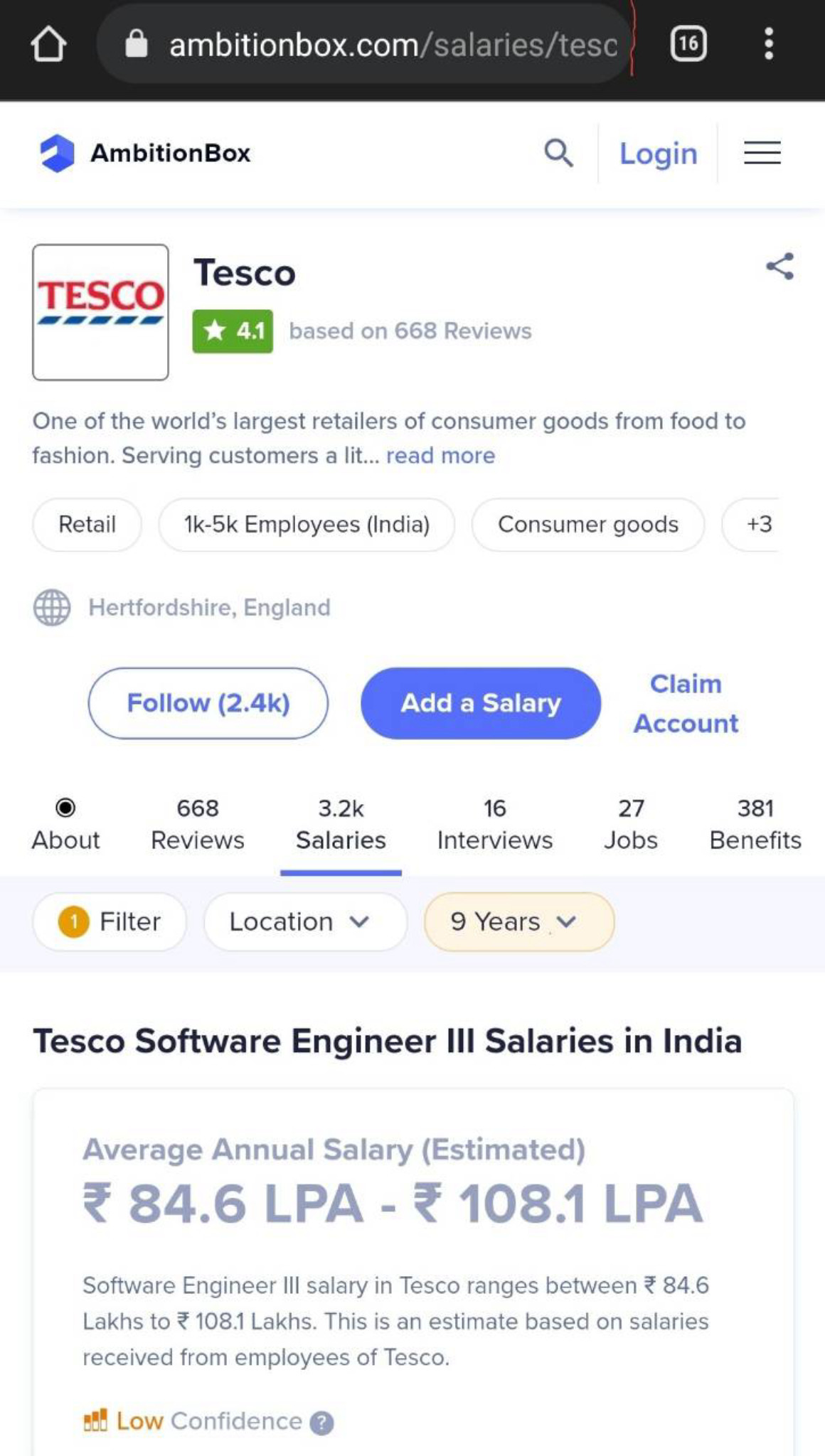The height and width of the screenshot is (1456, 825).
Task: Open the Filter button with badge
Action: [x=110, y=922]
